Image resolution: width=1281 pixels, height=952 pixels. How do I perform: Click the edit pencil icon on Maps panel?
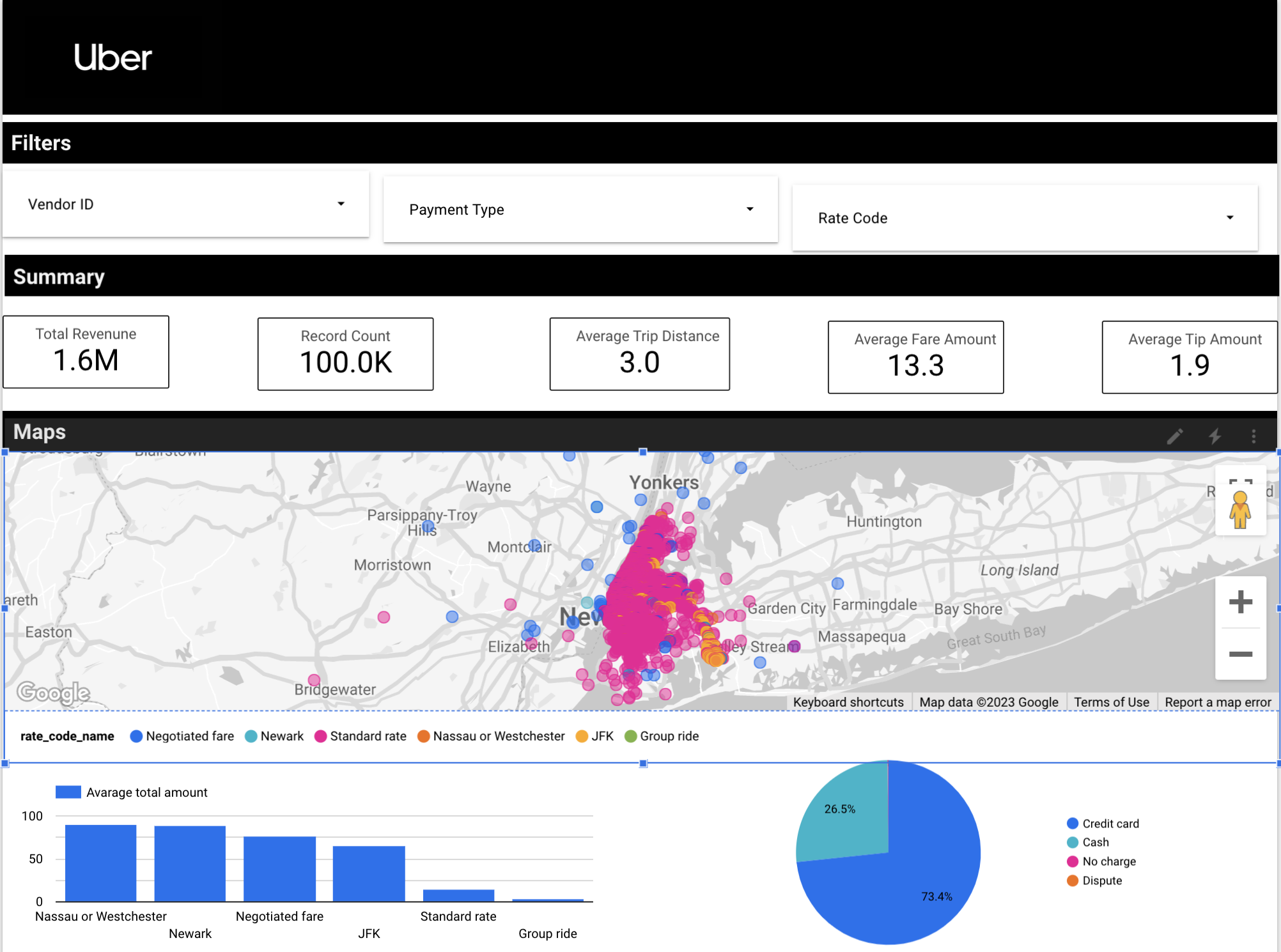coord(1175,435)
